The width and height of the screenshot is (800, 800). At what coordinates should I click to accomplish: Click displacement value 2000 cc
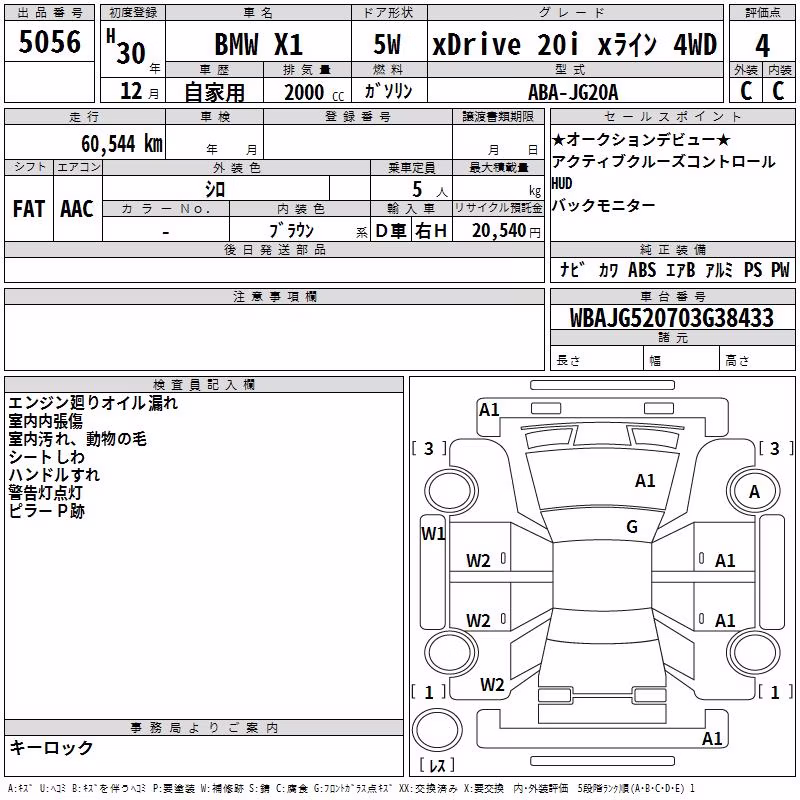314,92
